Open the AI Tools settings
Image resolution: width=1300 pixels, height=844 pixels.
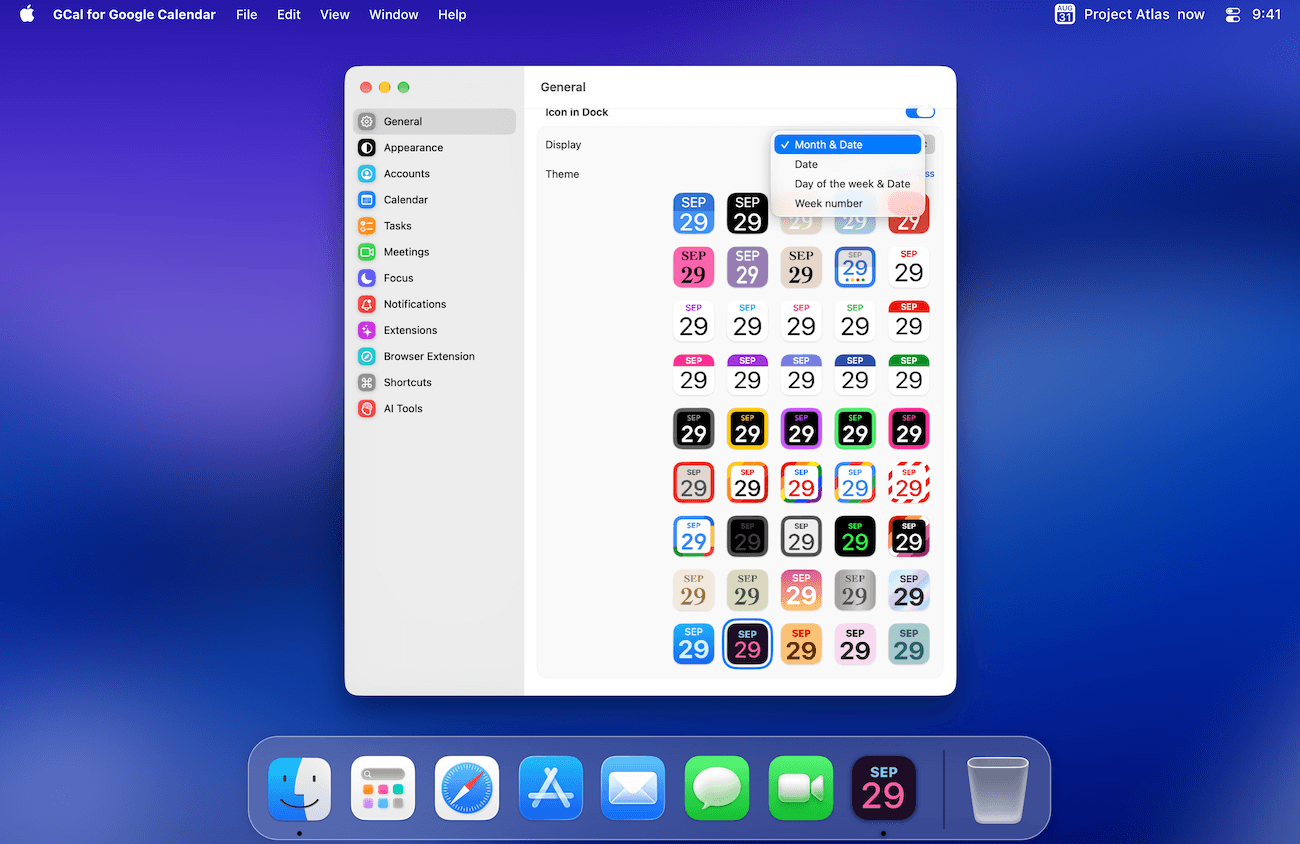434,408
